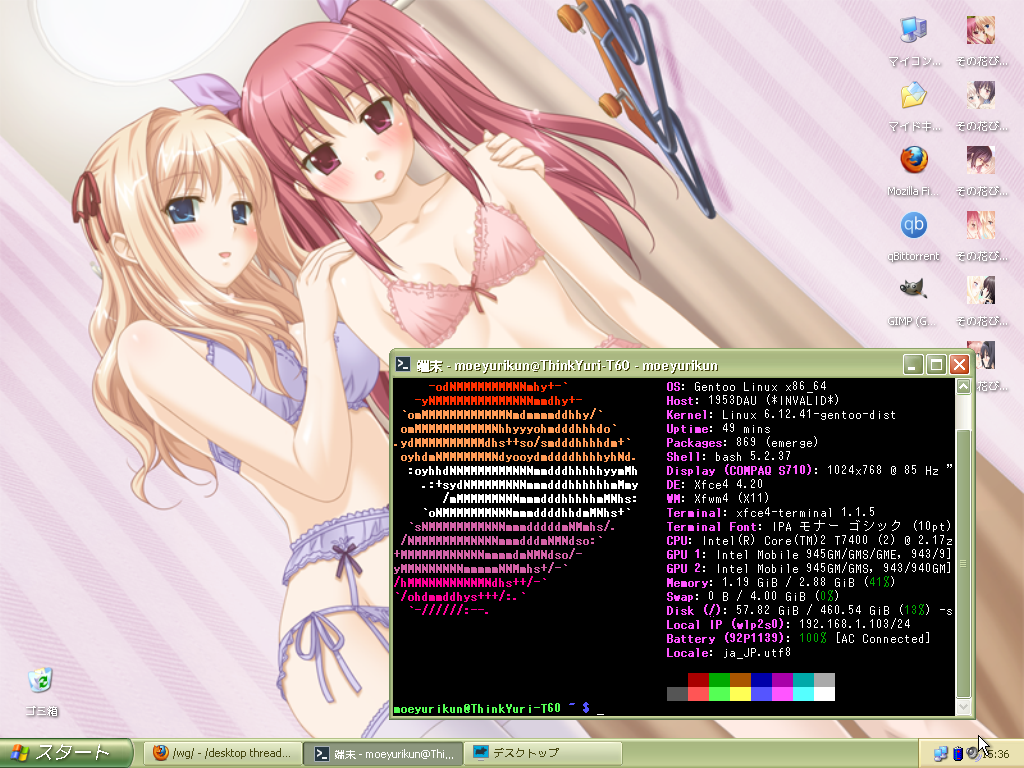Image resolution: width=1024 pixels, height=768 pixels.
Task: Open the マイコン computer desktop icon
Action: (914, 30)
